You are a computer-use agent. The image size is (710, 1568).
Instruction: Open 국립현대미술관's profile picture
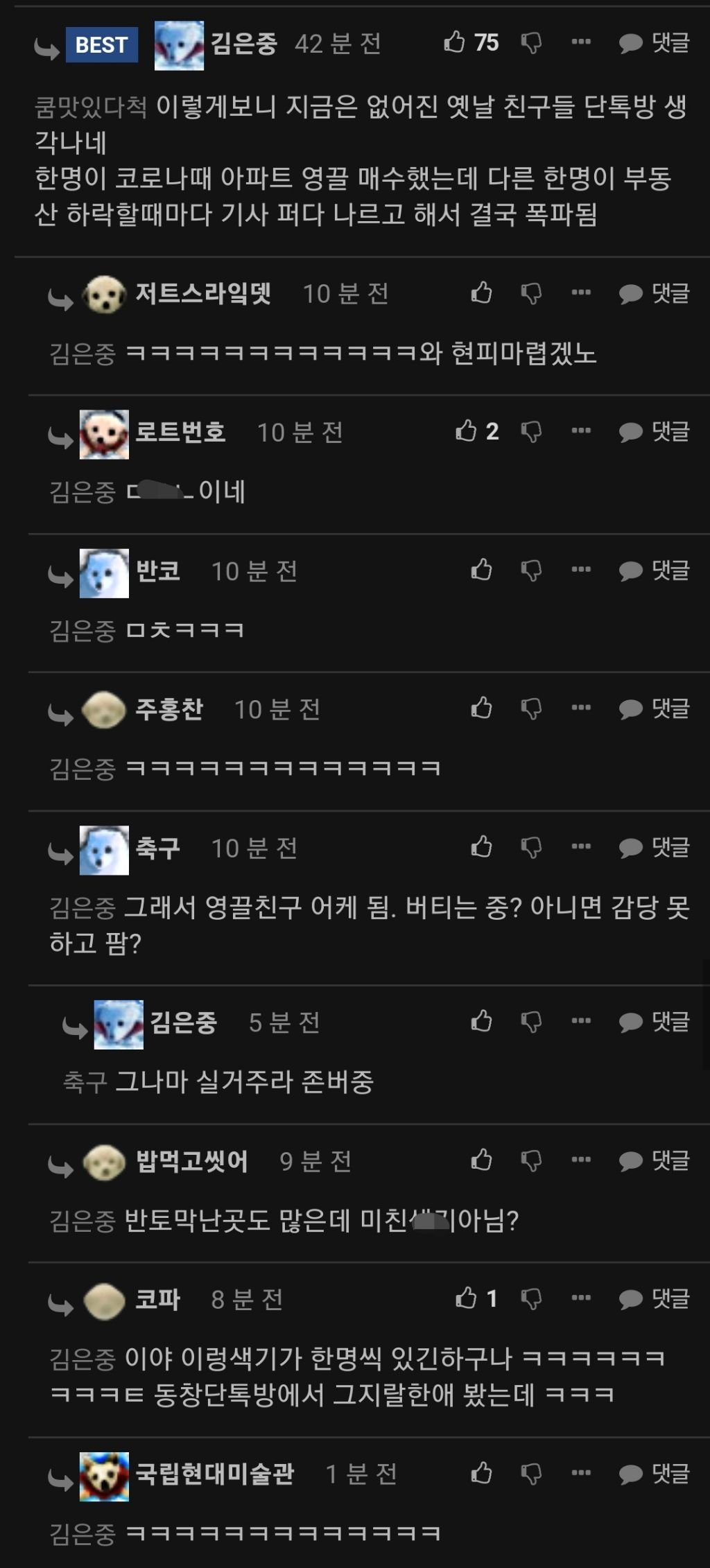[x=104, y=1476]
